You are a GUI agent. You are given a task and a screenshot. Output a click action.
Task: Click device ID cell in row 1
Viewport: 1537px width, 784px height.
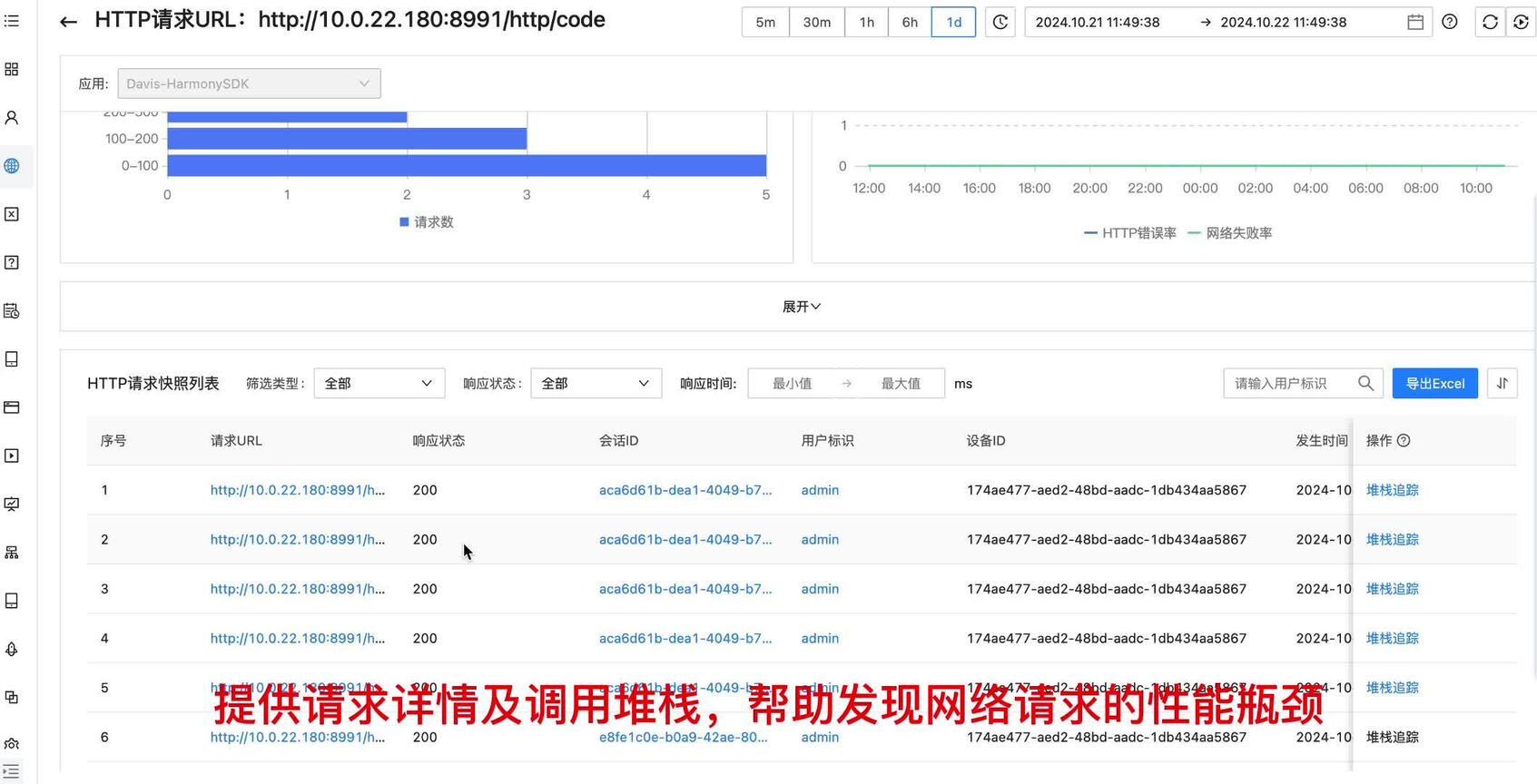tap(1107, 490)
